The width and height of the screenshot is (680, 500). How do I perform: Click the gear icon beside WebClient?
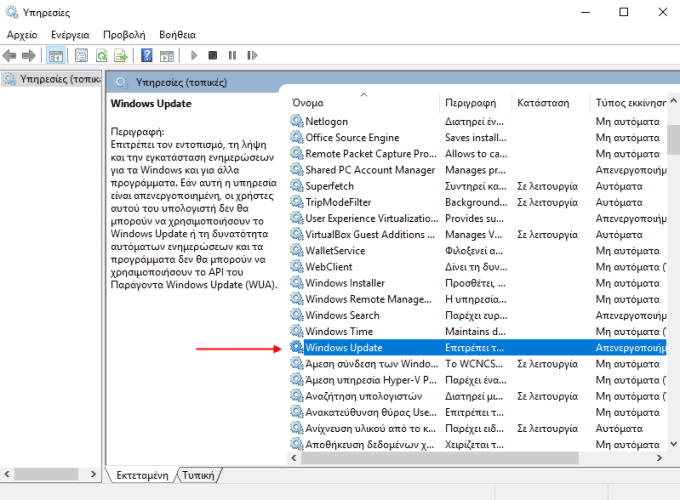pyautogui.click(x=297, y=266)
